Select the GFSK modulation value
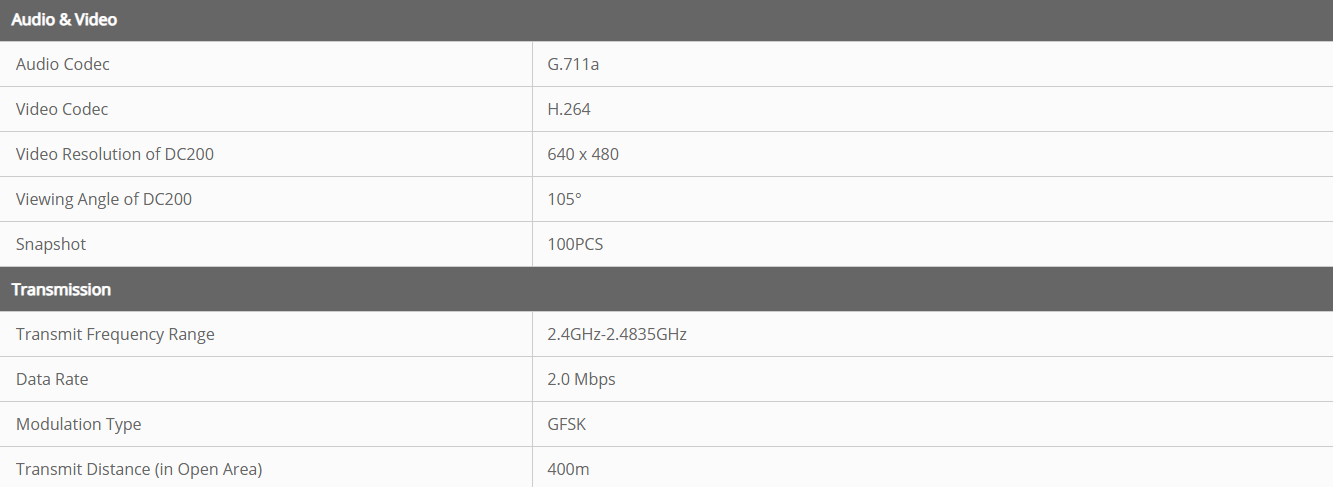The image size is (1333, 487). click(566, 424)
